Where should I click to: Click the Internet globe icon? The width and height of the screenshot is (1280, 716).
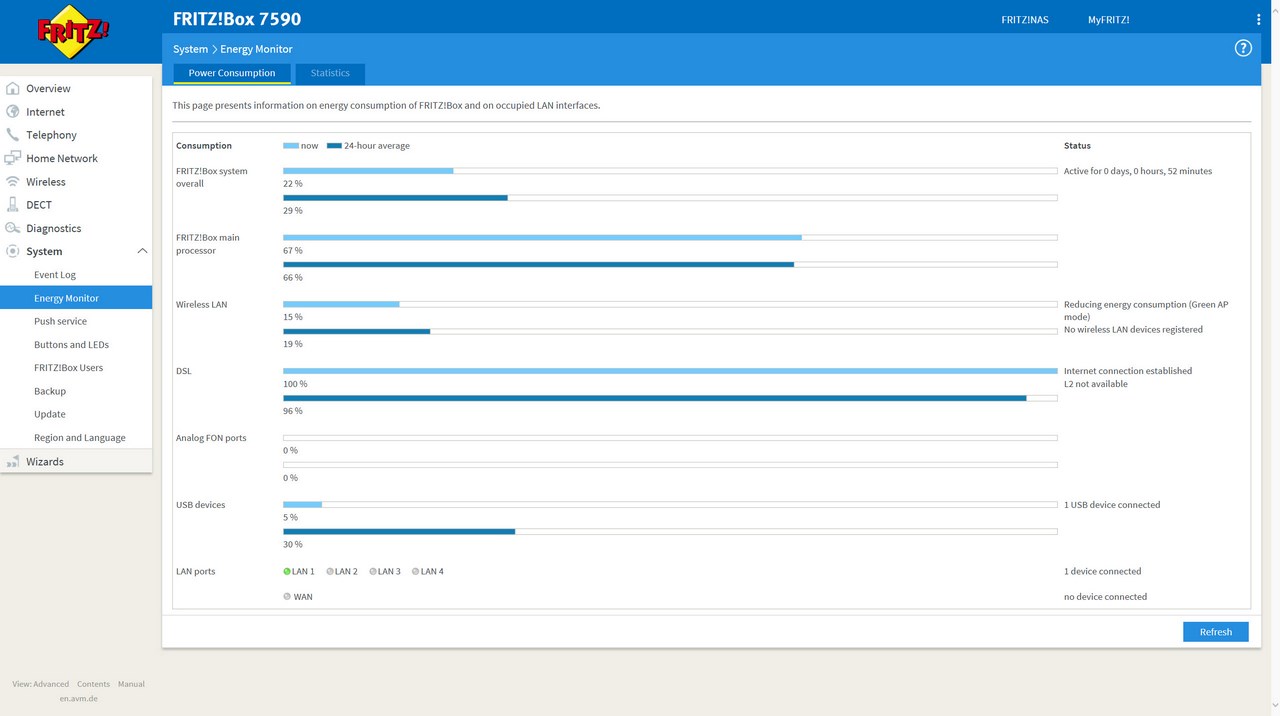point(13,111)
